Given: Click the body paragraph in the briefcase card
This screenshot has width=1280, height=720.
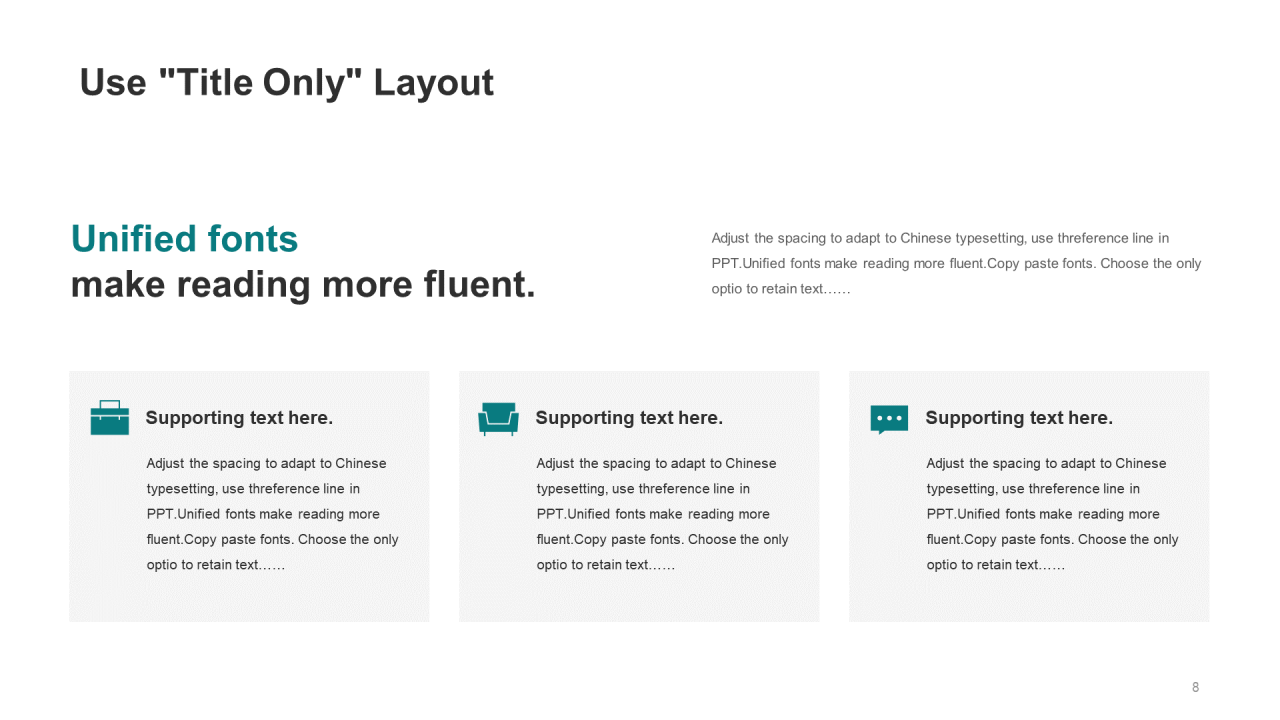Looking at the screenshot, I should pos(272,514).
